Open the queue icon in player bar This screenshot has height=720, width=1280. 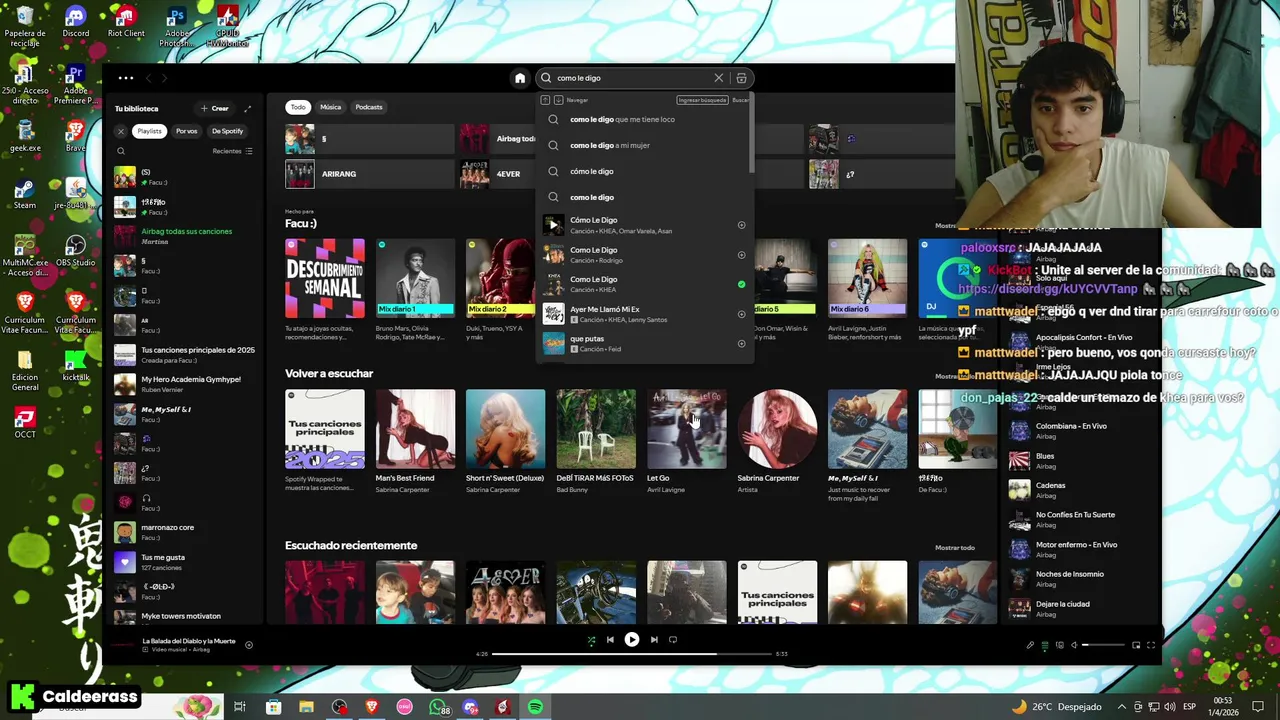(x=1045, y=645)
